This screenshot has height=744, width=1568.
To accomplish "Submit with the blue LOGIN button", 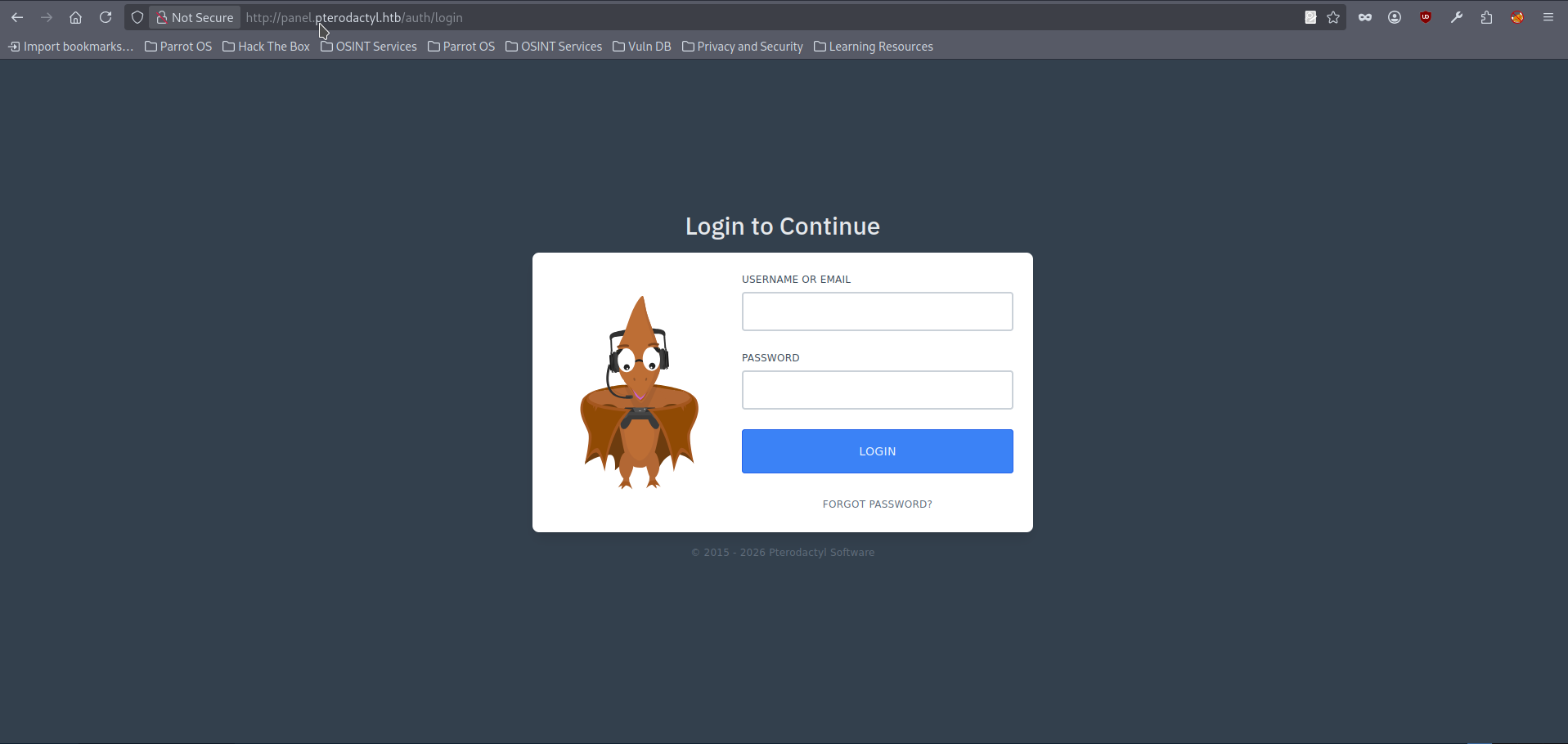I will click(878, 451).
